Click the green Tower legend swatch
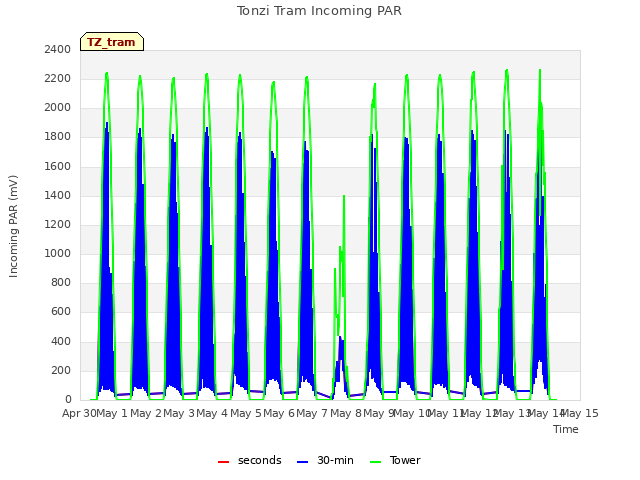The width and height of the screenshot is (640, 480). point(375,462)
